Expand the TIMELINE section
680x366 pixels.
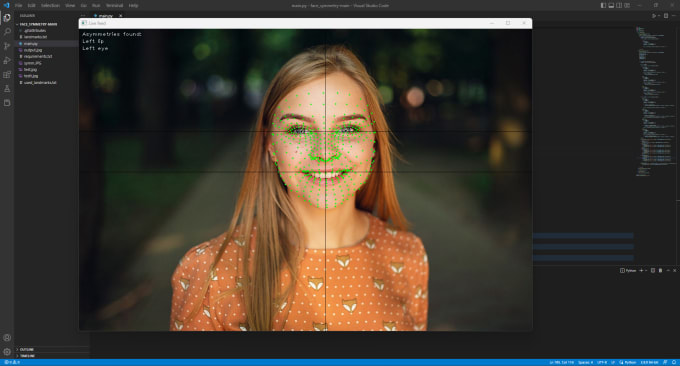pyautogui.click(x=27, y=356)
